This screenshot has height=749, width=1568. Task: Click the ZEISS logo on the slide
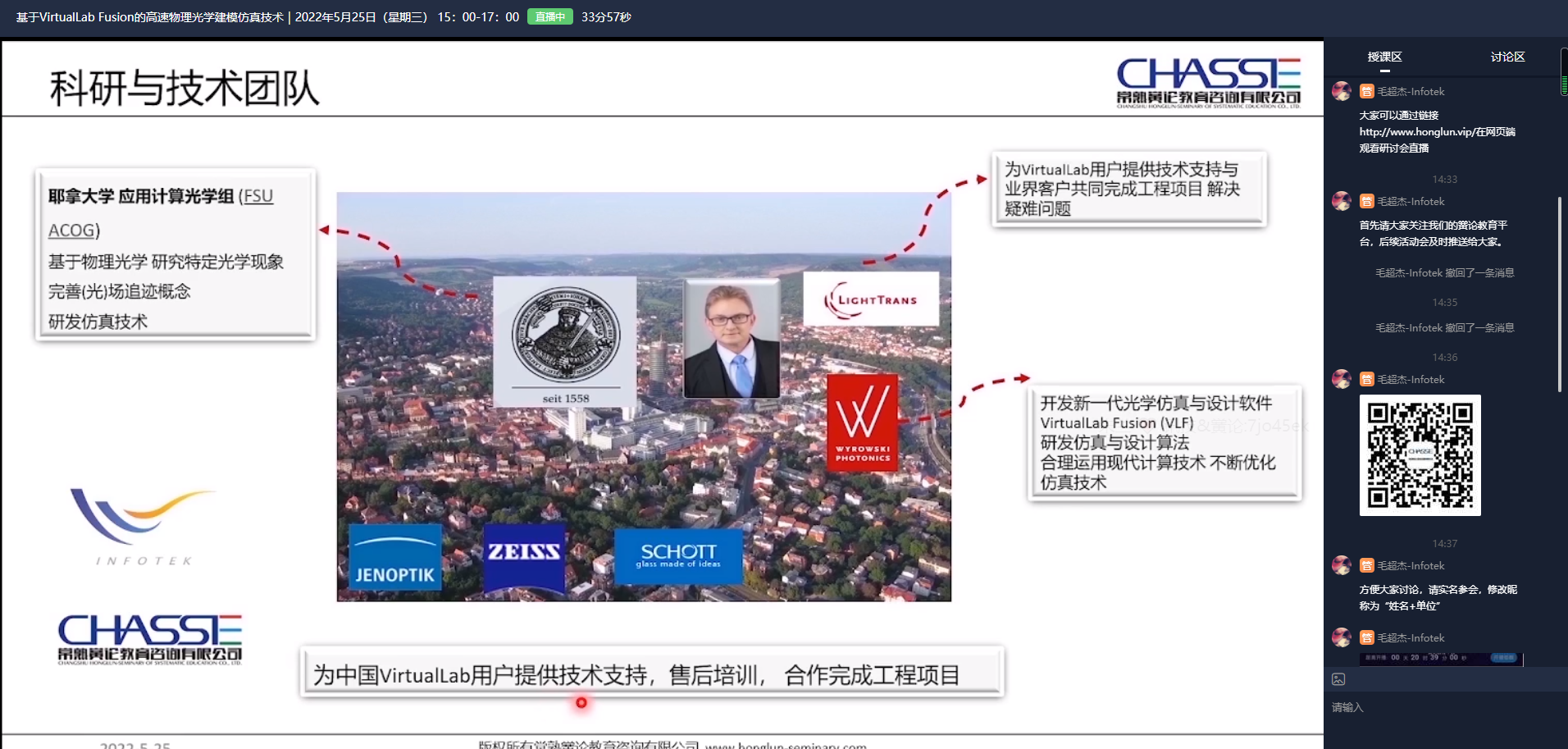524,555
